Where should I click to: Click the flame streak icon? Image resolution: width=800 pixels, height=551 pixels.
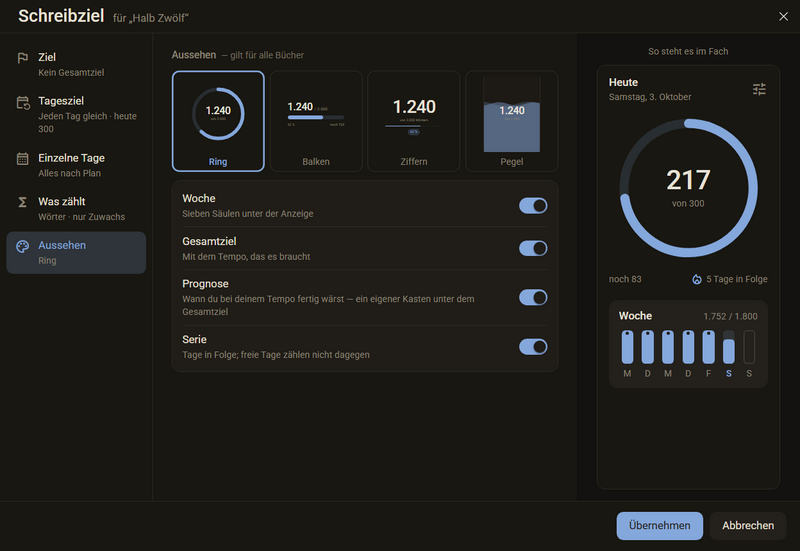point(696,279)
